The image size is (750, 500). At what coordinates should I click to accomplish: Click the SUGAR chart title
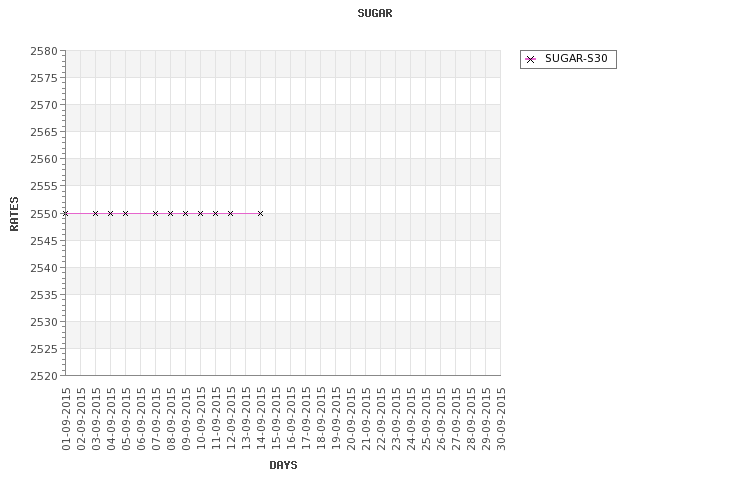(x=375, y=13)
